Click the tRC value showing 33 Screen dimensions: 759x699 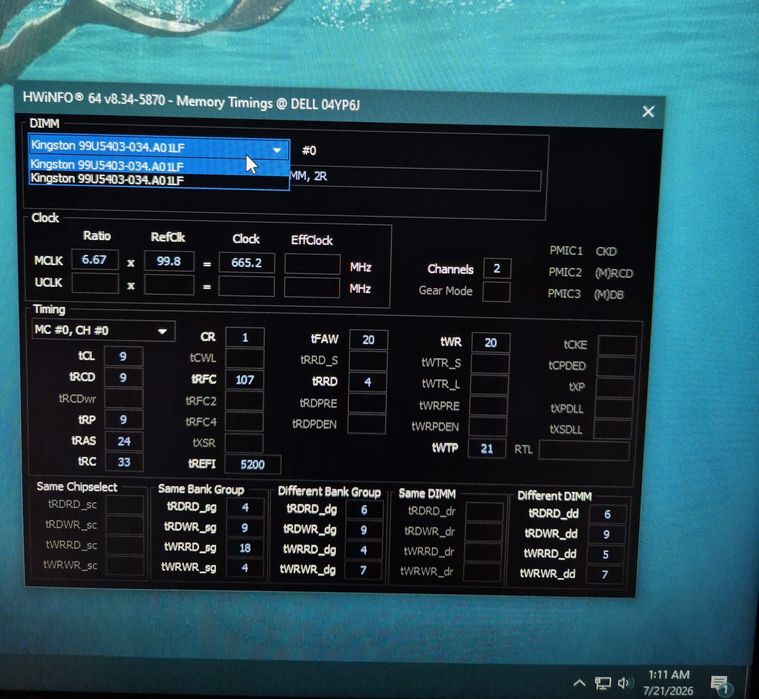[x=124, y=462]
